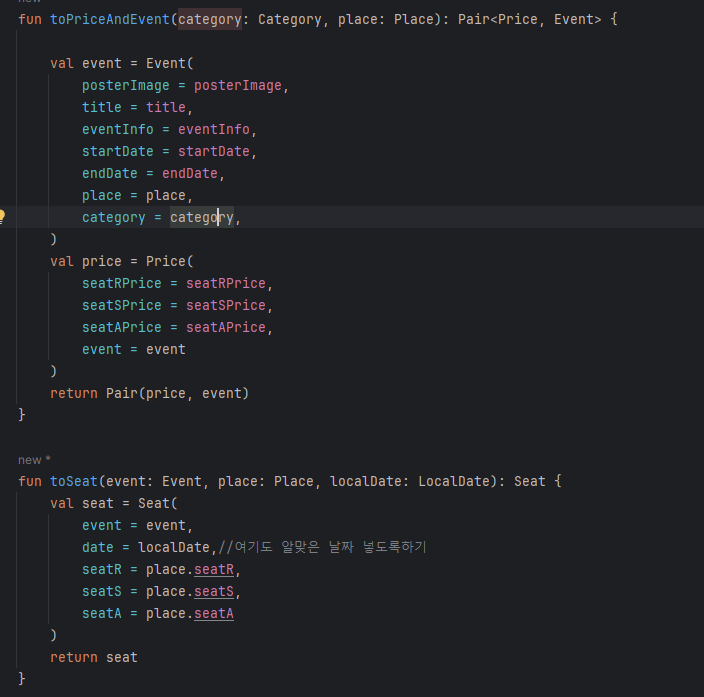Click the 'new *' hint above toSeat

coord(34,460)
